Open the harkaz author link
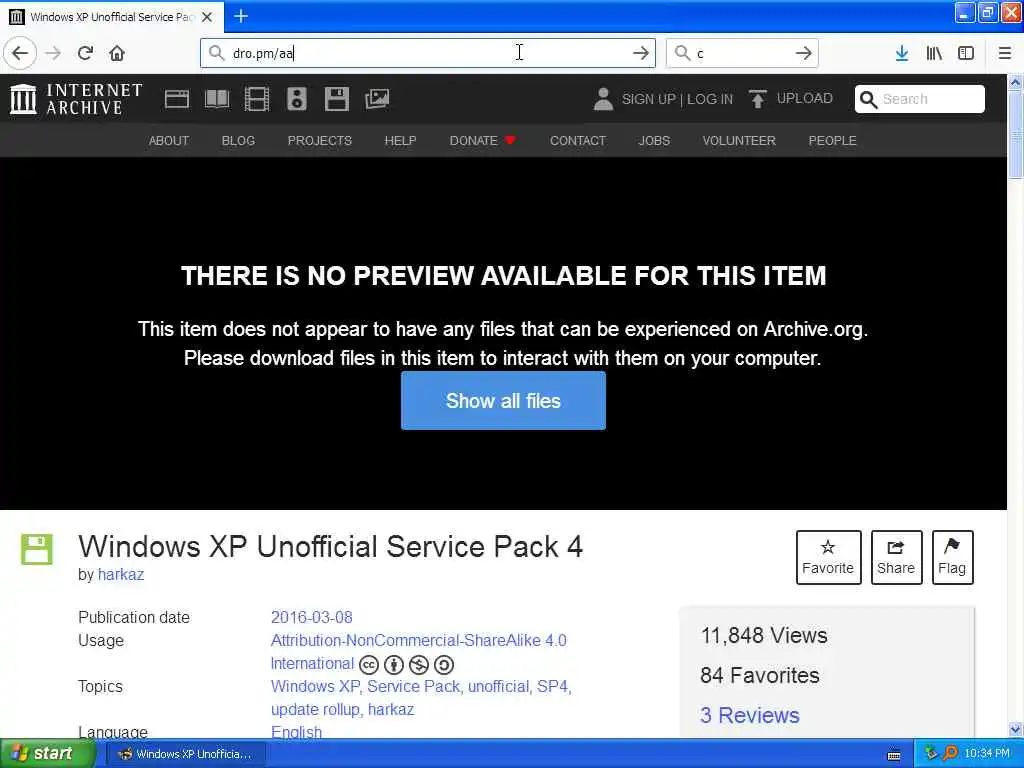 121,575
